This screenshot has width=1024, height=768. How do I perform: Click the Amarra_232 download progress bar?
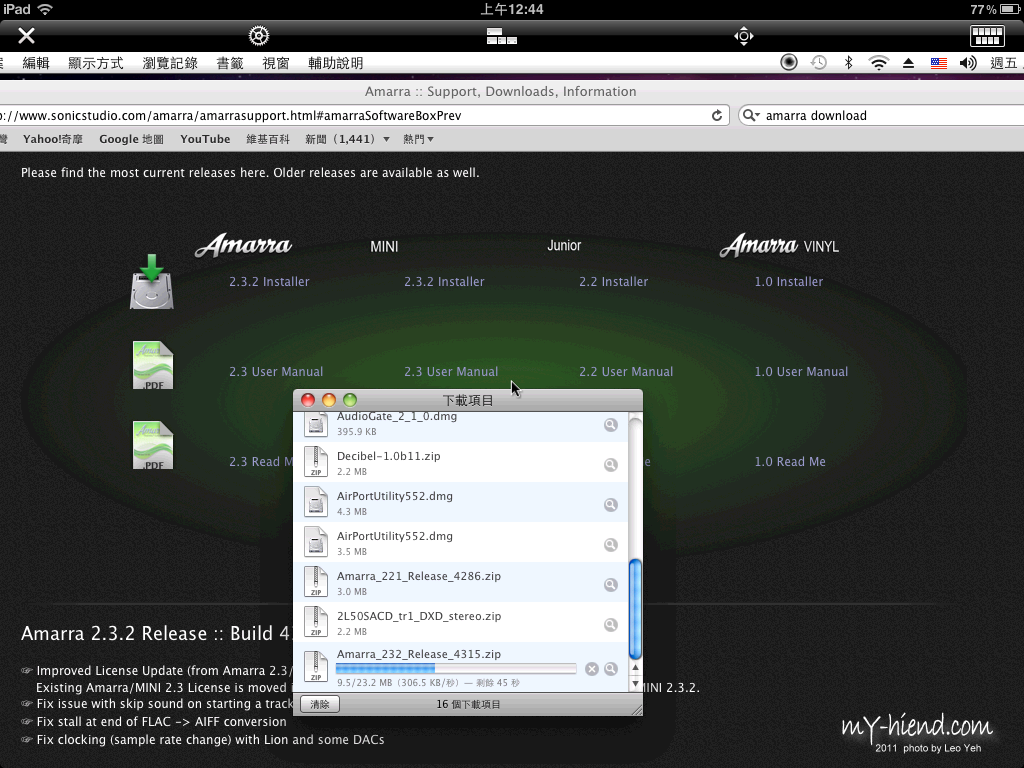click(456, 669)
